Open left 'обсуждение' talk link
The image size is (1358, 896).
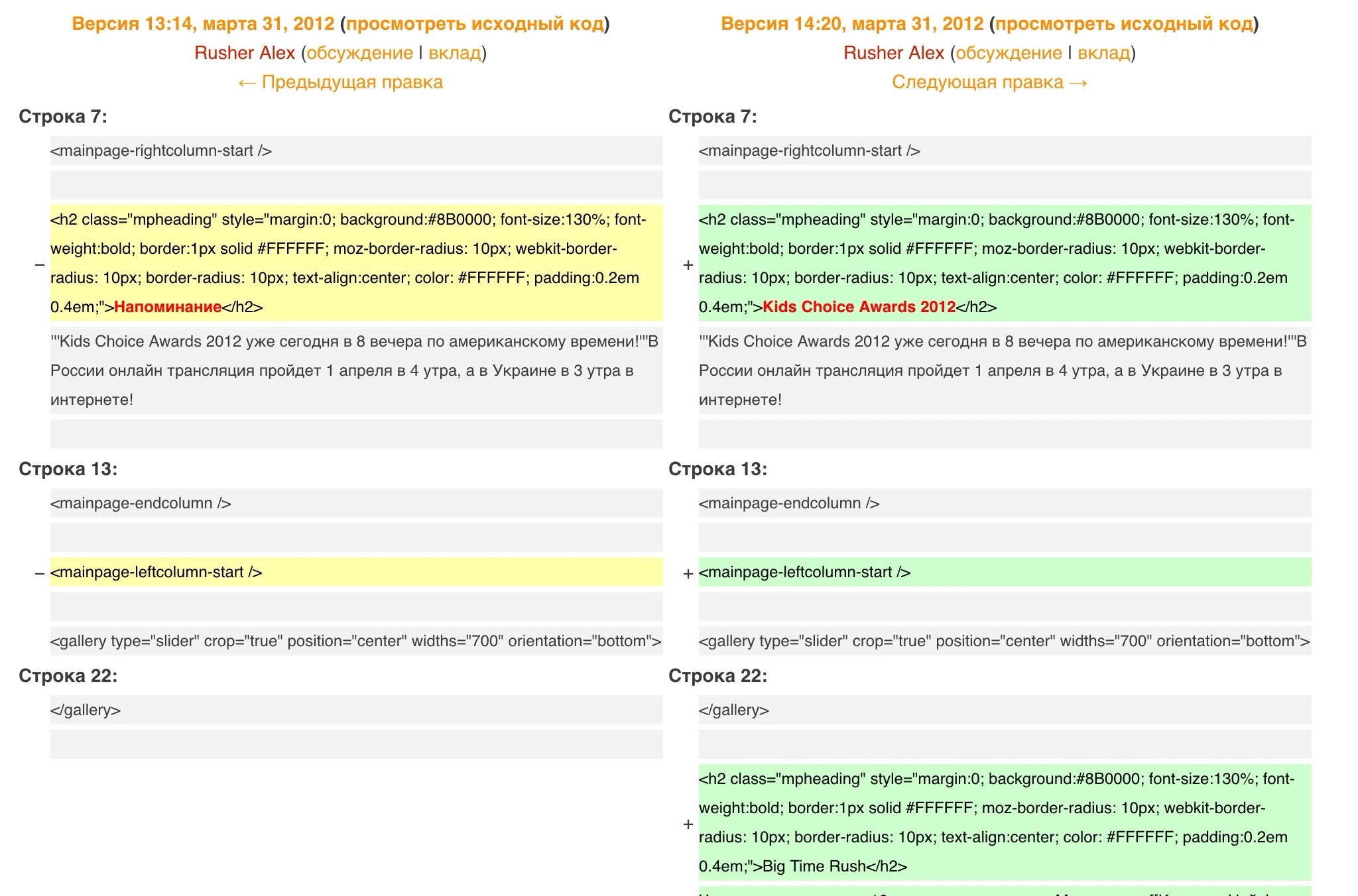click(359, 53)
